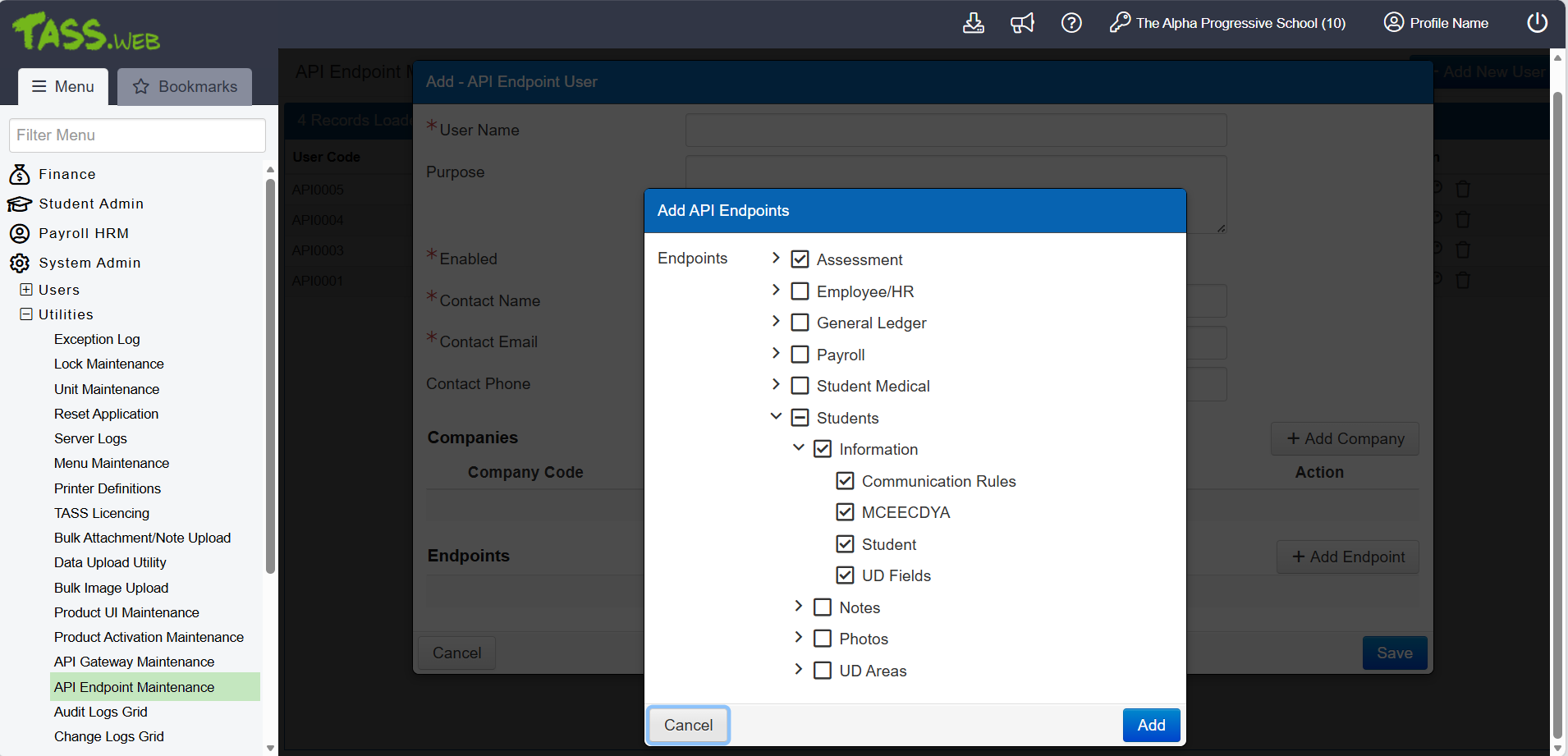
Task: Open the announcements megaphone icon
Action: click(1022, 23)
